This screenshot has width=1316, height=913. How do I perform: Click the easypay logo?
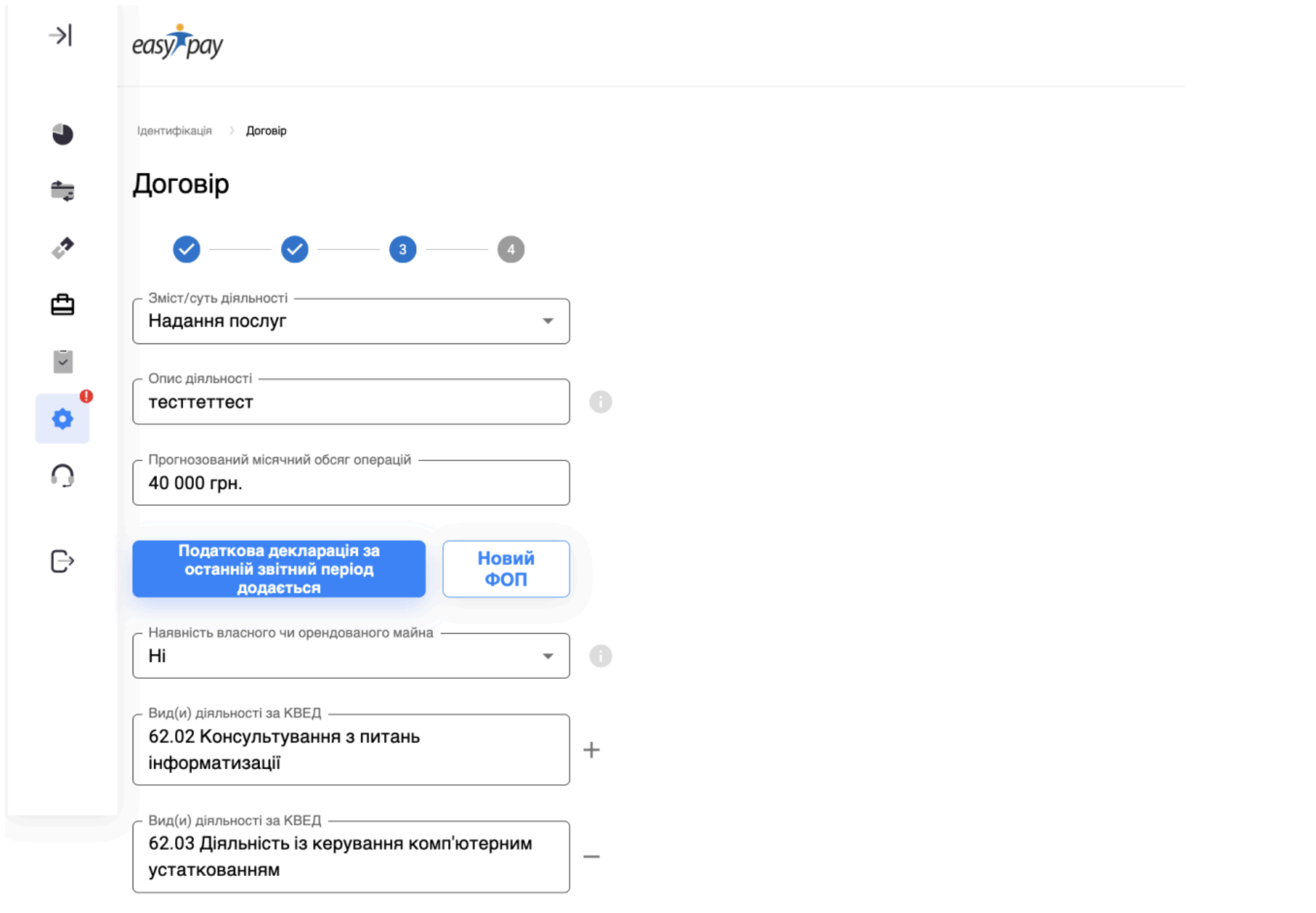[x=178, y=43]
